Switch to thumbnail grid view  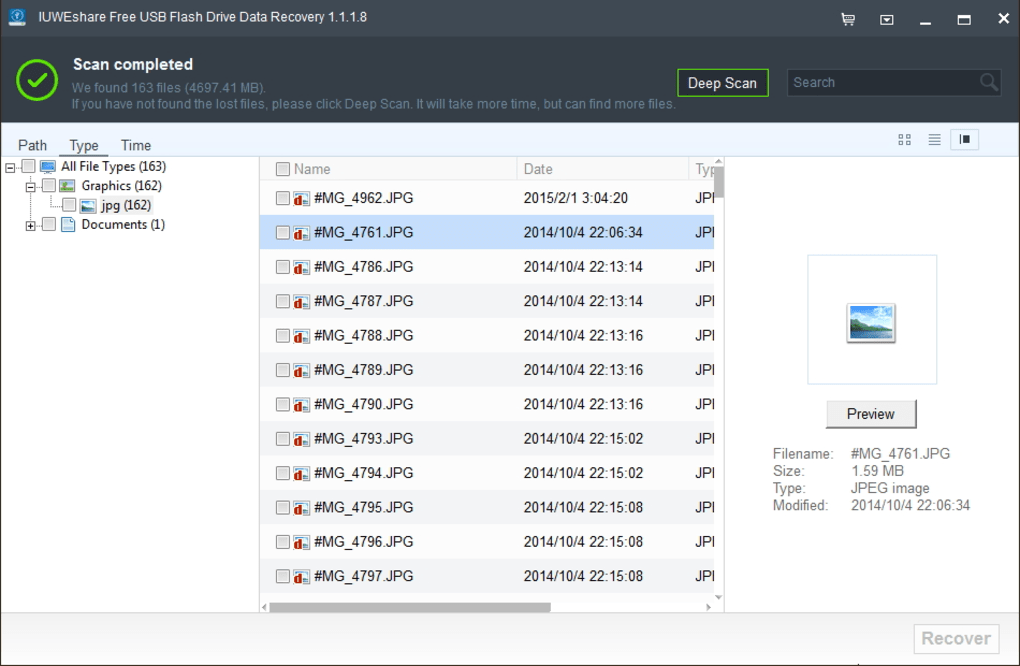pos(904,140)
